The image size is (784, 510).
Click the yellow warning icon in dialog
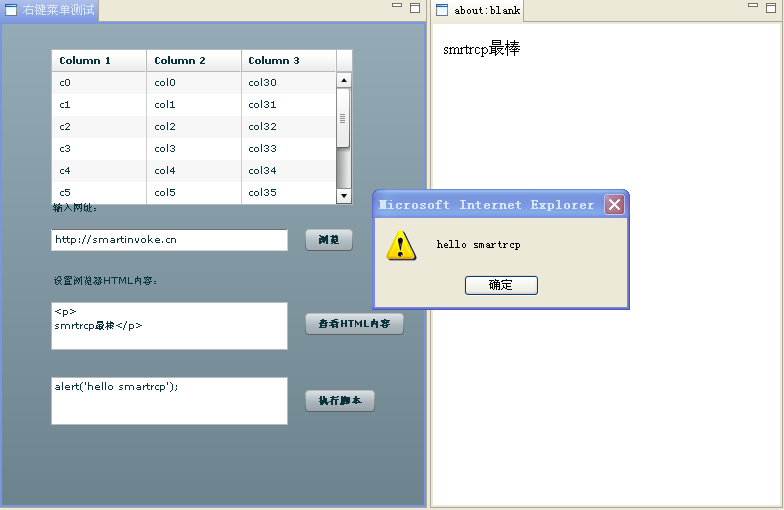coord(401,246)
